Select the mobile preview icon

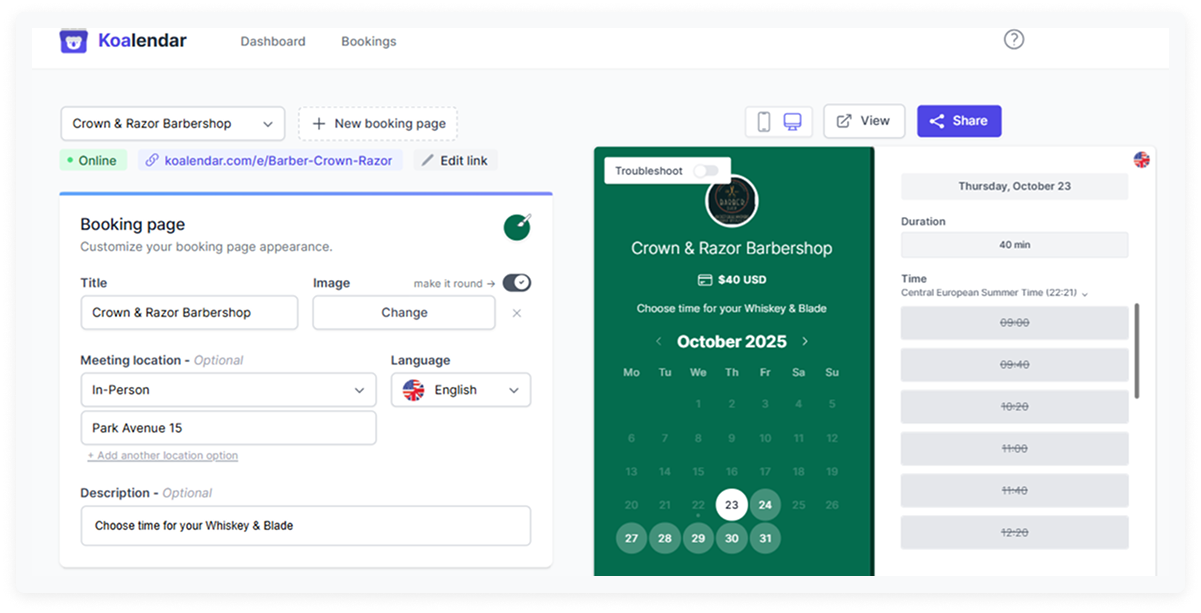pos(762,120)
